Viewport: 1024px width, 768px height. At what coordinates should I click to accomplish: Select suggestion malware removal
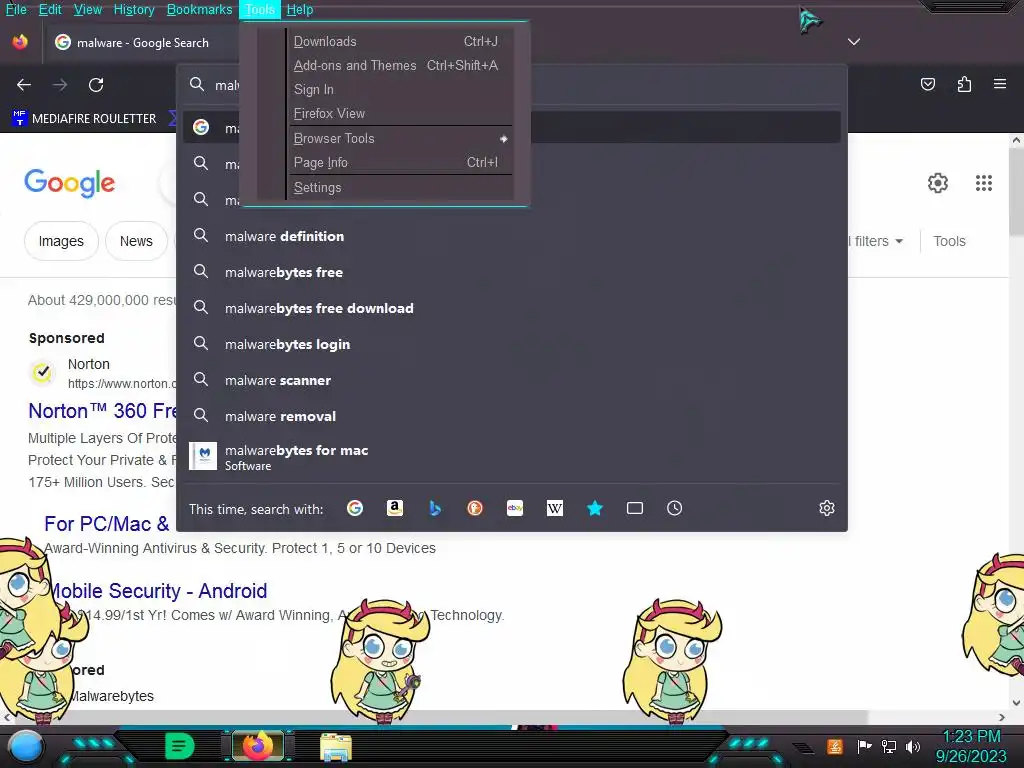pyautogui.click(x=512, y=415)
